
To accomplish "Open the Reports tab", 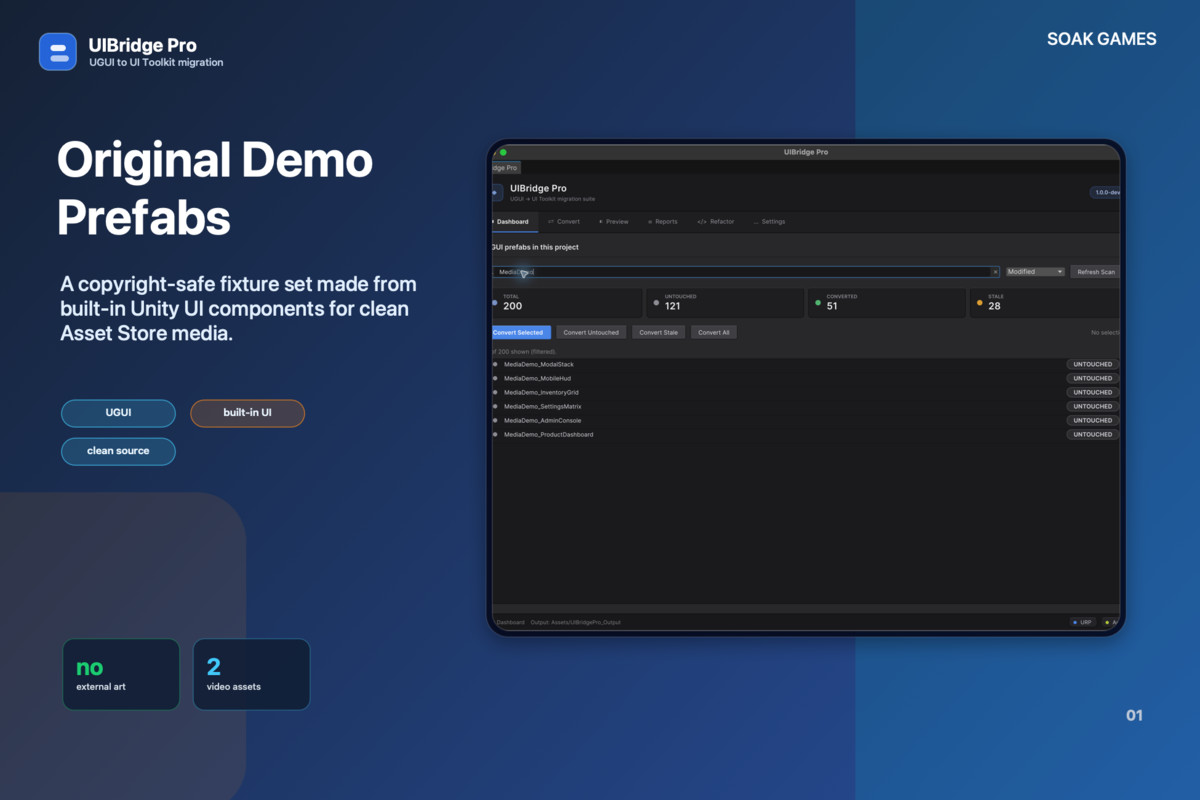I will pyautogui.click(x=663, y=222).
